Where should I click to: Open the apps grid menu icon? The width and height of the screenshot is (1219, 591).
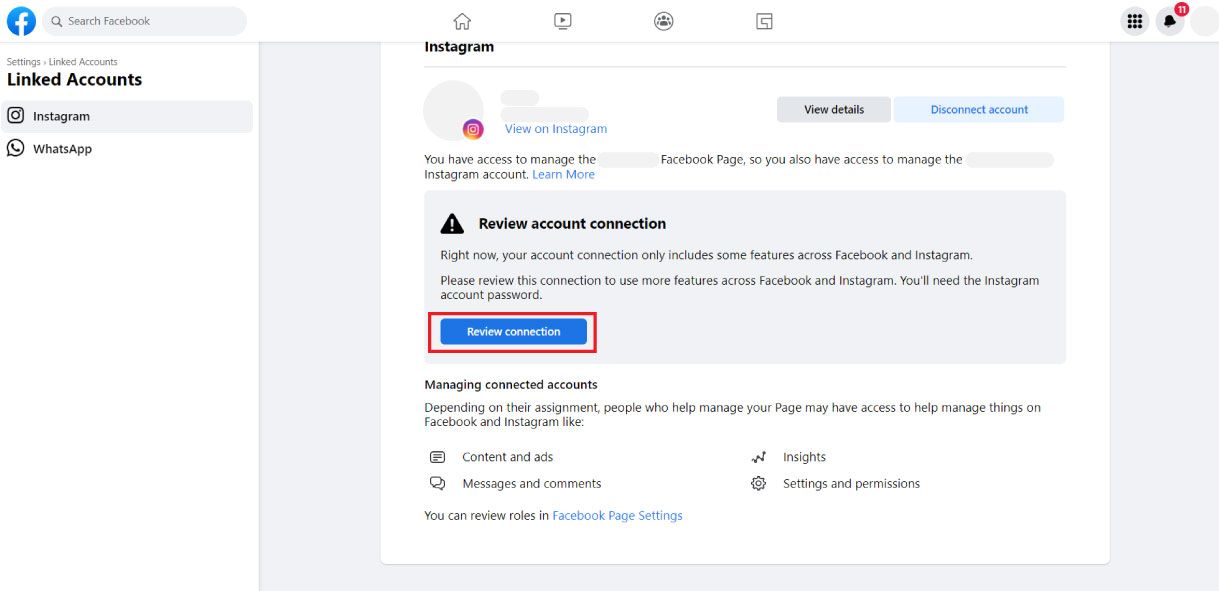pyautogui.click(x=1134, y=21)
